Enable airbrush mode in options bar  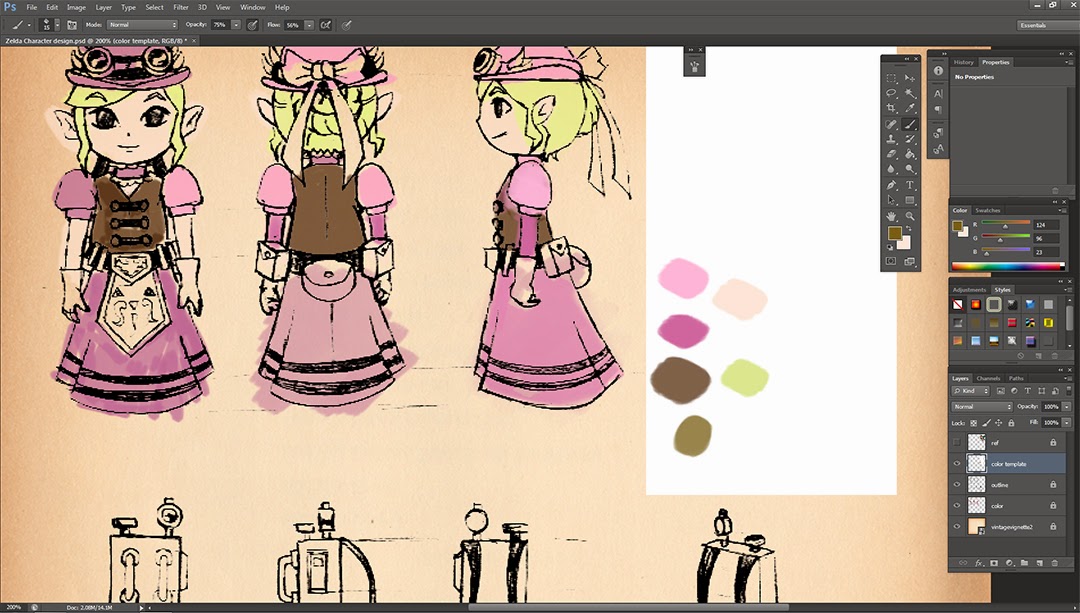click(x=326, y=25)
